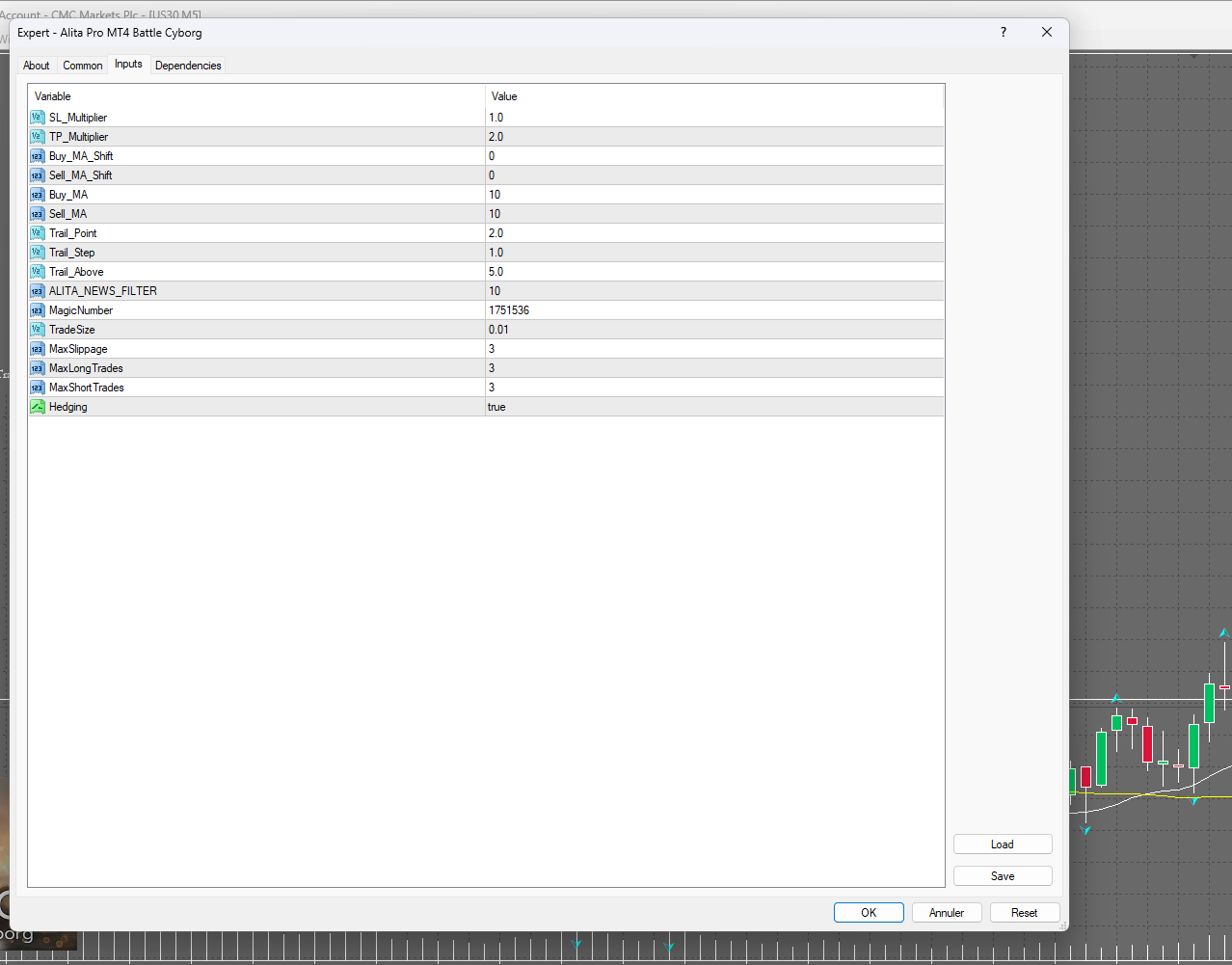
Task: Click the Buy_MA integer icon
Action: point(38,195)
